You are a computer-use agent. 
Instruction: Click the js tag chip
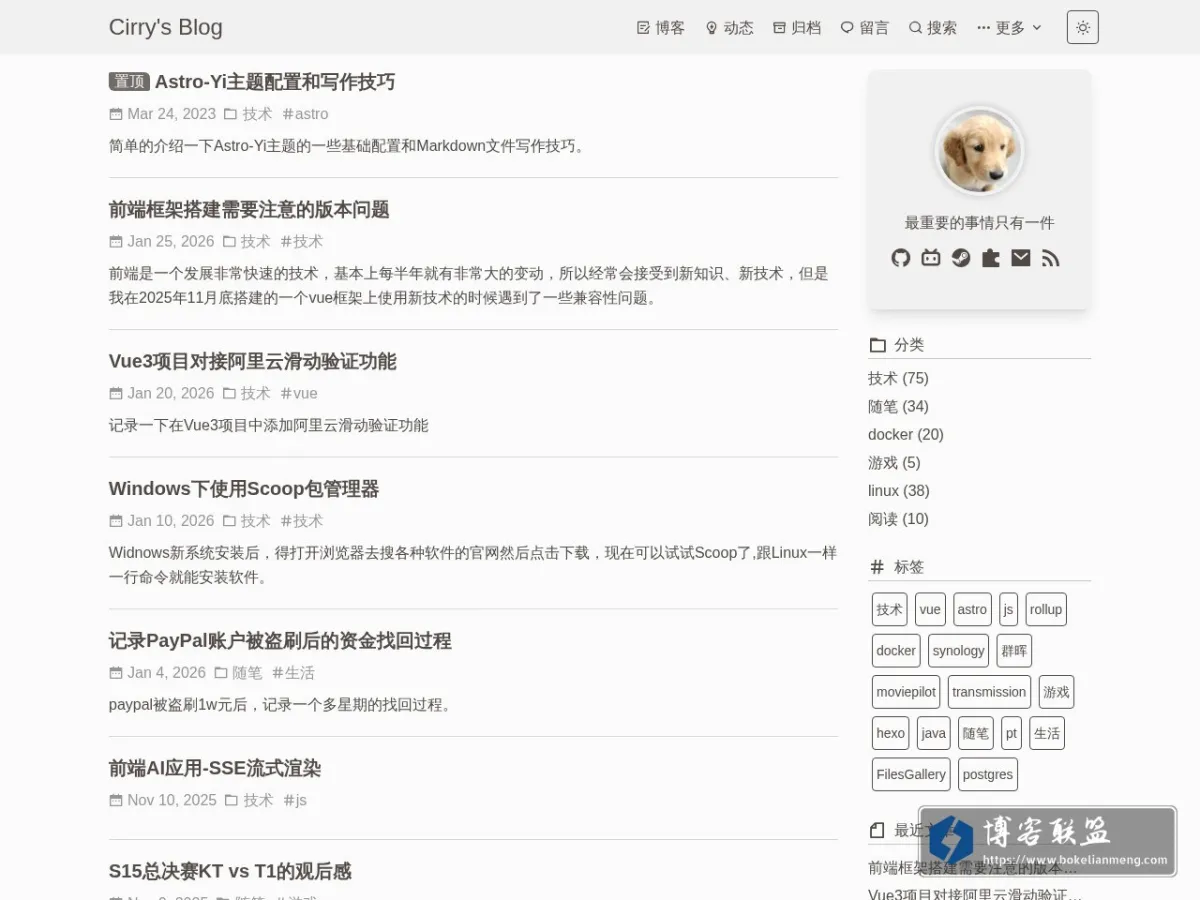[x=1008, y=609]
